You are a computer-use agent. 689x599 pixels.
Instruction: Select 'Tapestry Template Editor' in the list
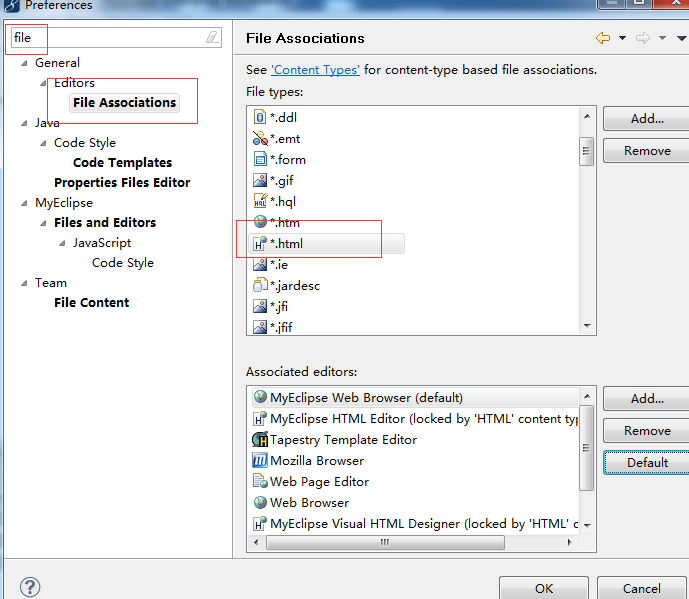pos(343,439)
